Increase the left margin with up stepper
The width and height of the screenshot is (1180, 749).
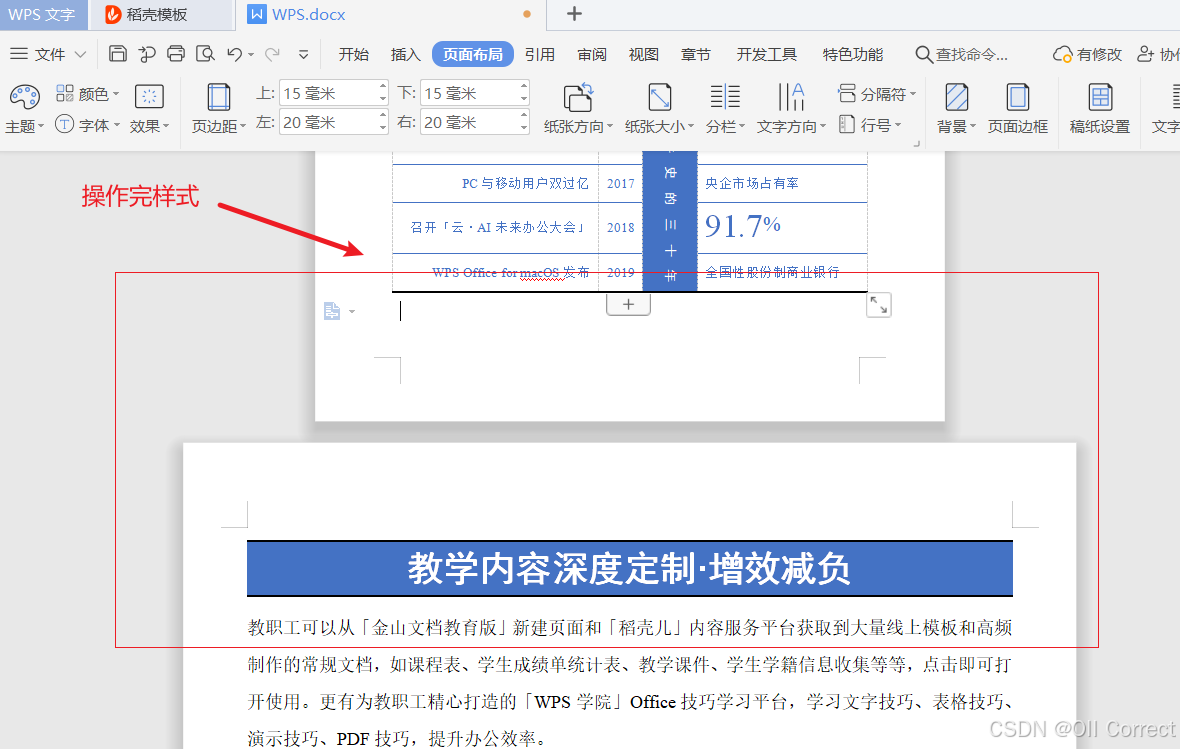click(x=383, y=115)
